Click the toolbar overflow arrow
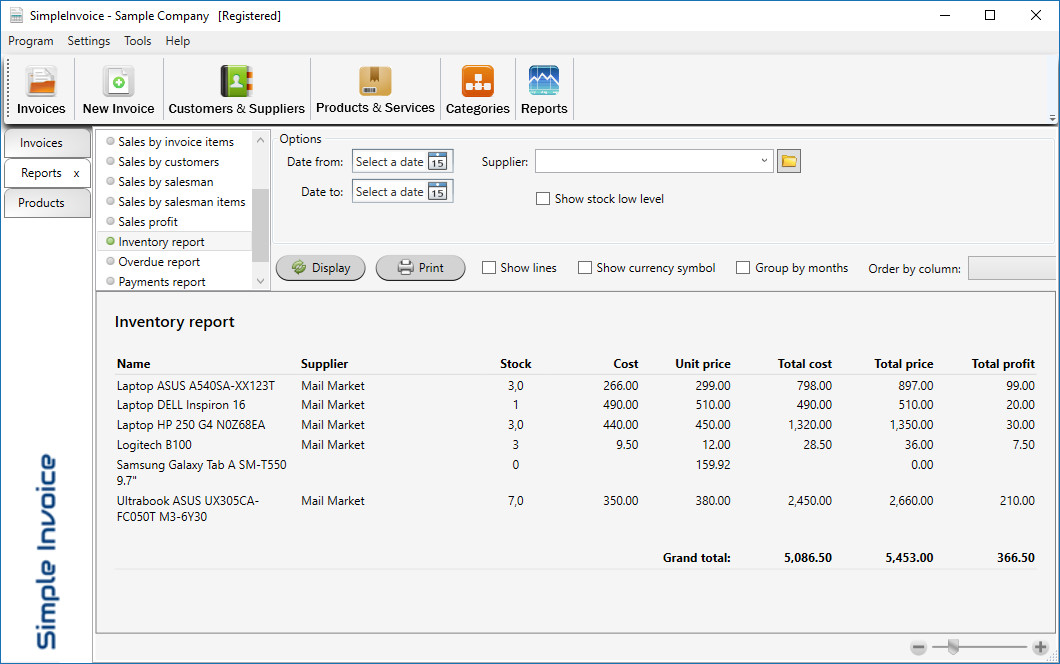The height and width of the screenshot is (664, 1060). pyautogui.click(x=1053, y=118)
